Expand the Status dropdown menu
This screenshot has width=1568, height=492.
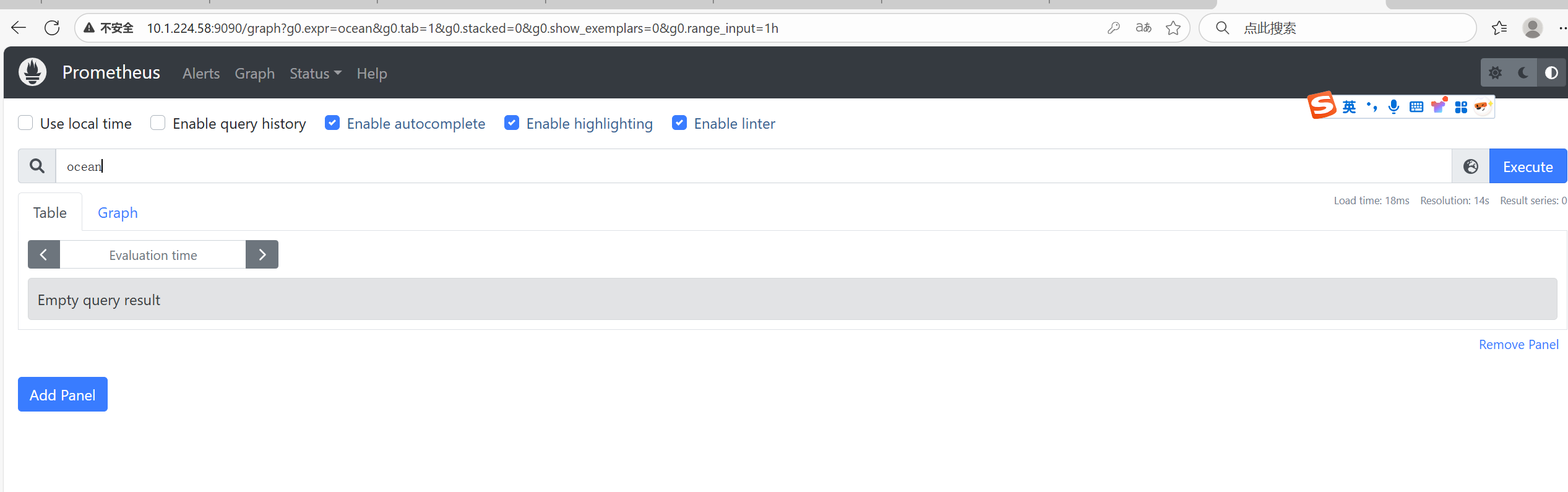click(x=315, y=74)
